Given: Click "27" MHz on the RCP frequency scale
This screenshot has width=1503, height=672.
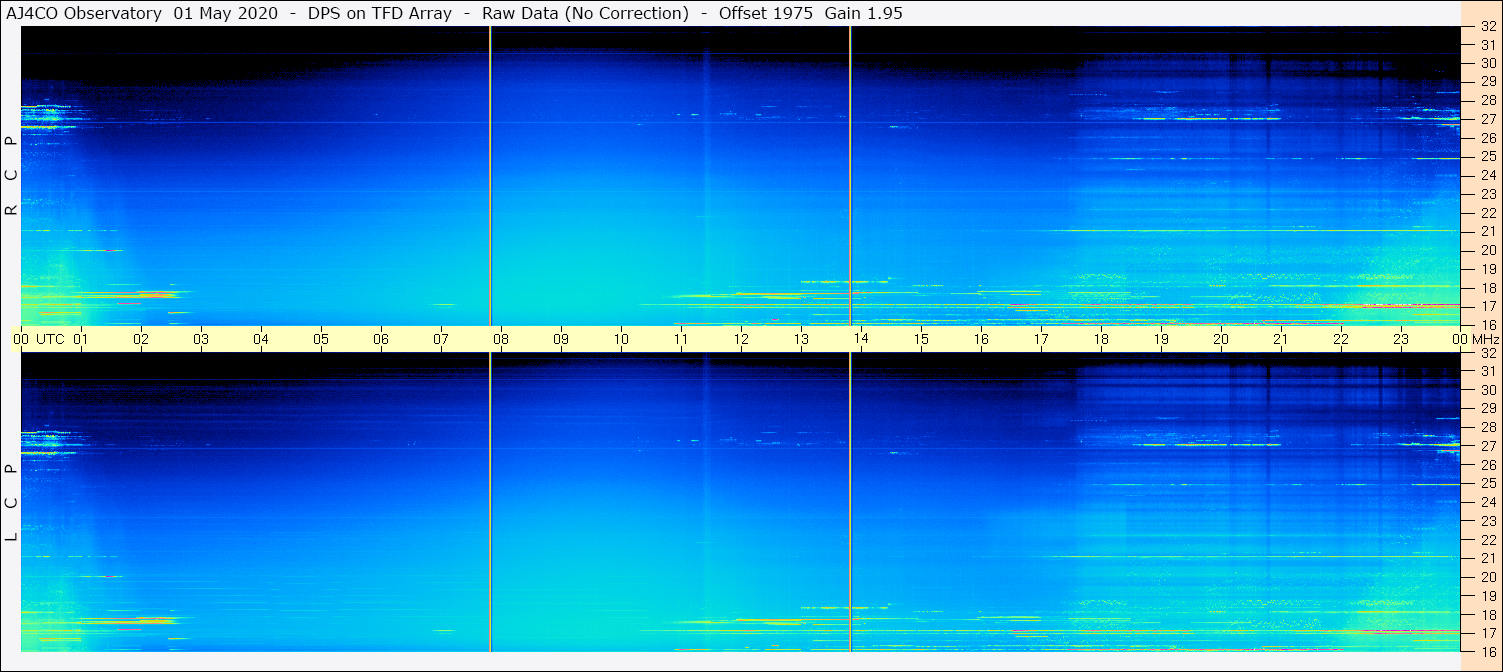Looking at the screenshot, I should click(1487, 119).
